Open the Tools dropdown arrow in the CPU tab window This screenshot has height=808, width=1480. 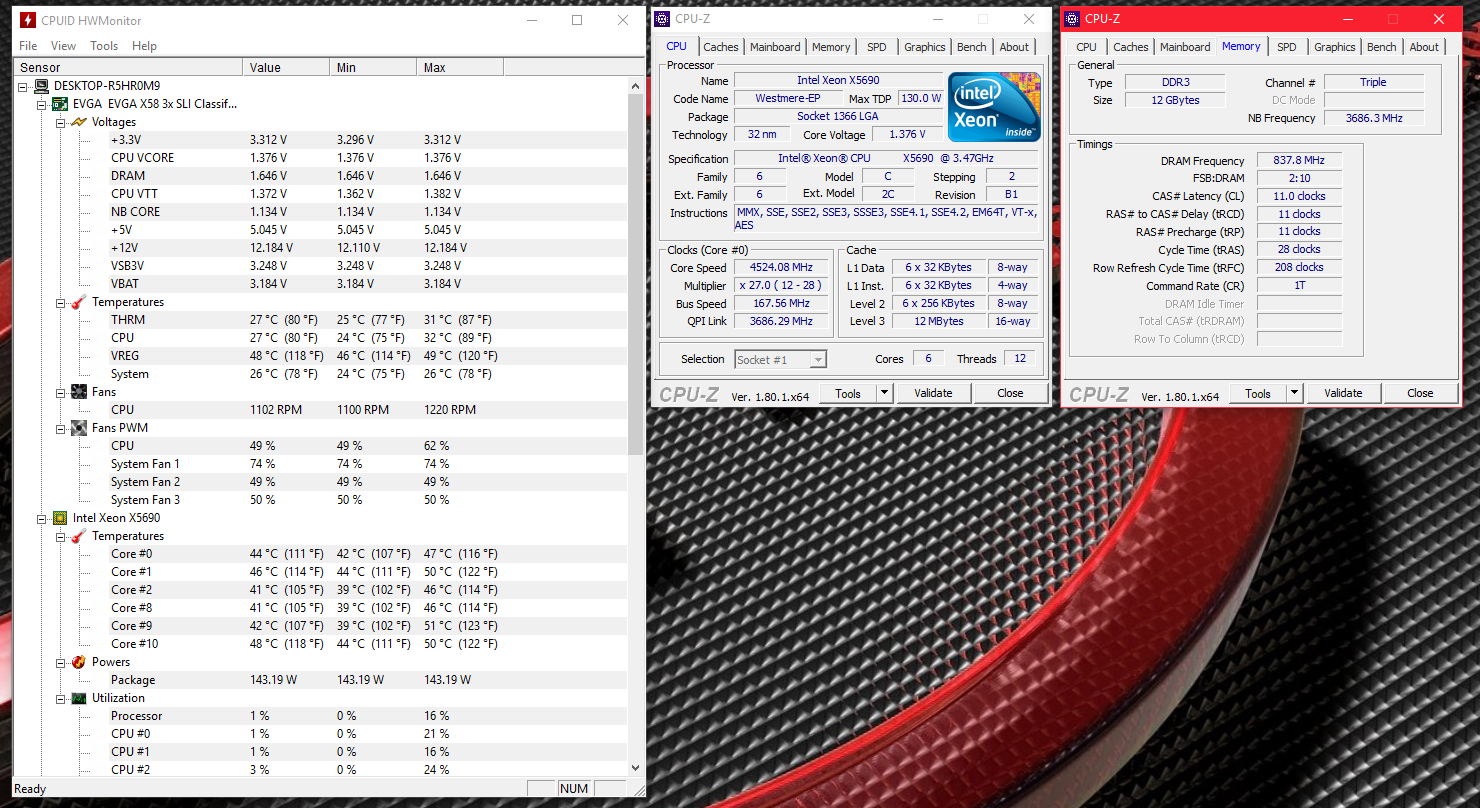click(884, 393)
